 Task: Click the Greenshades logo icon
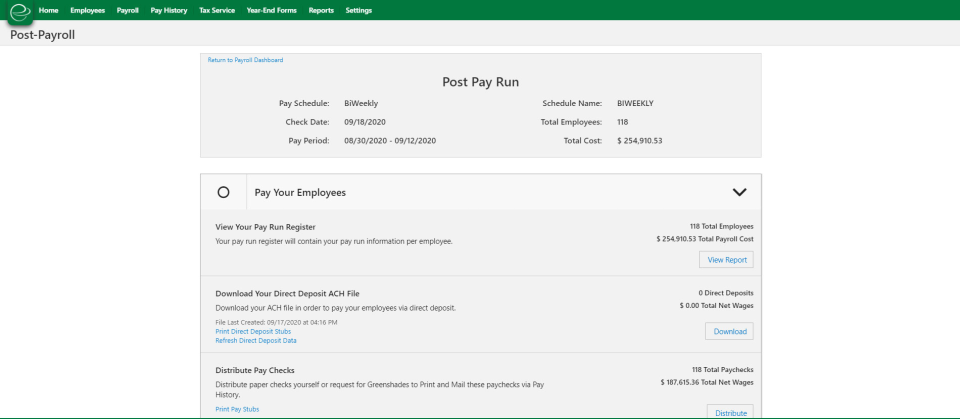[20, 11]
